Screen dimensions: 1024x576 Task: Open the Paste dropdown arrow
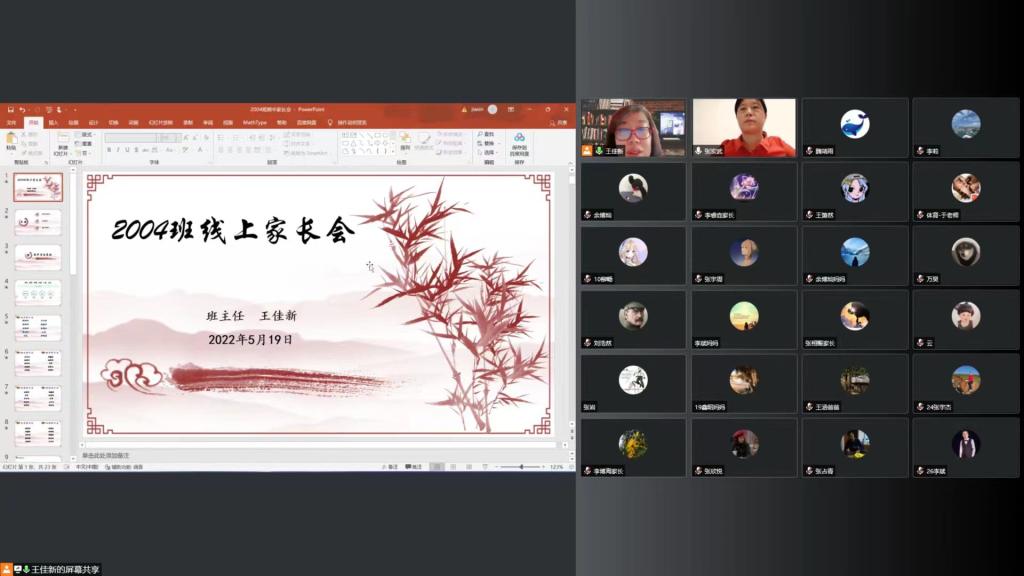coord(10,152)
